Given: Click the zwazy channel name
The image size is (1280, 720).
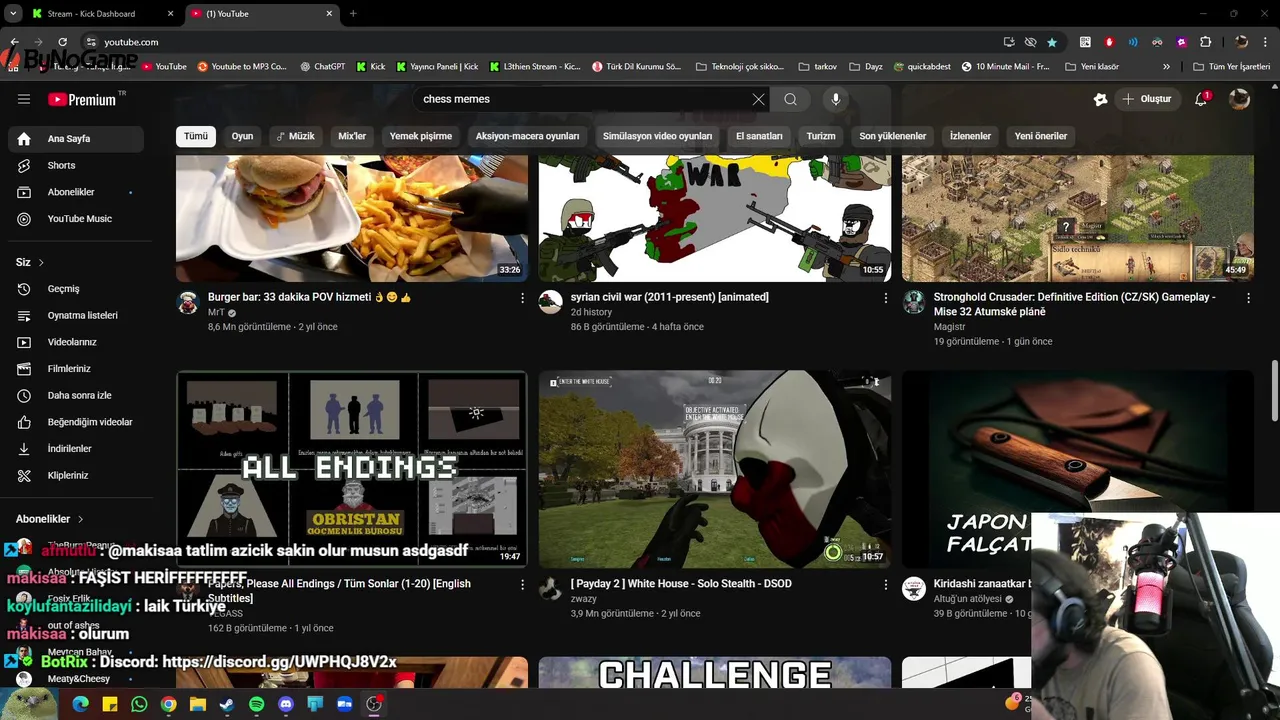Looking at the screenshot, I should pyautogui.click(x=583, y=599).
